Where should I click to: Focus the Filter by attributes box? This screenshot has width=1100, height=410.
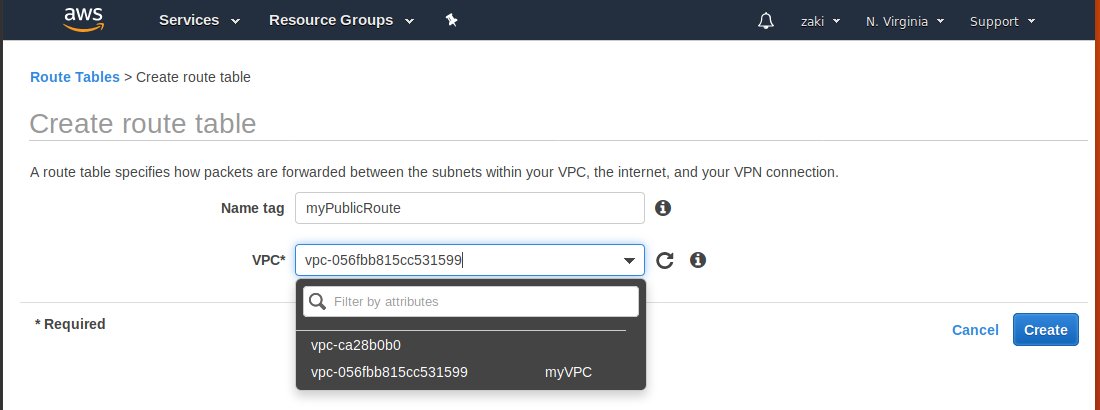[480, 301]
